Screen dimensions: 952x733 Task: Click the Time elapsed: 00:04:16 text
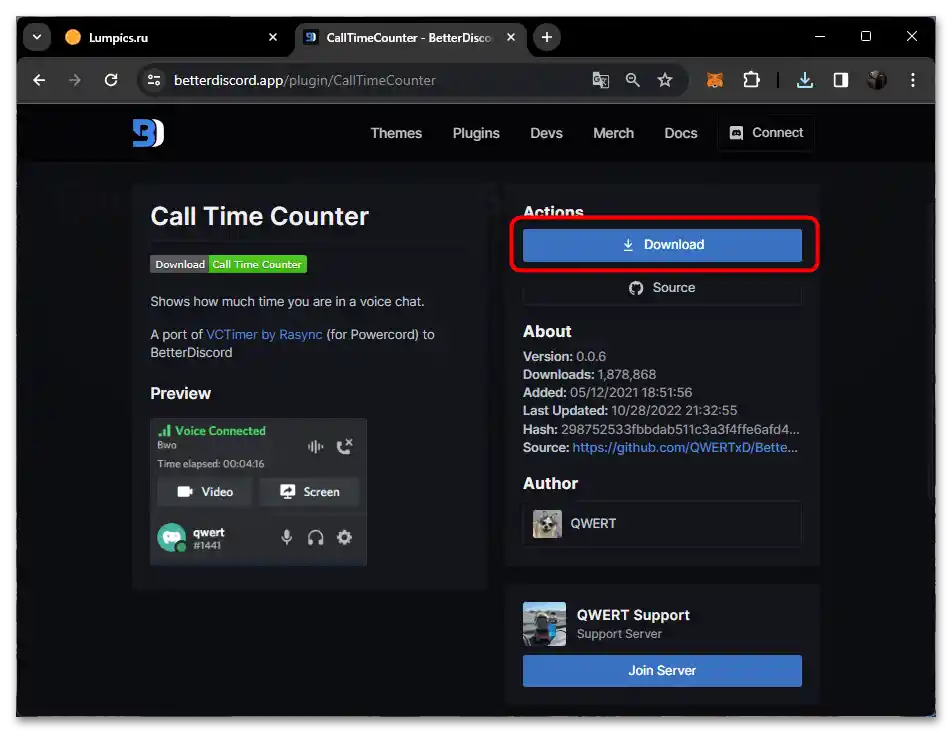point(211,464)
